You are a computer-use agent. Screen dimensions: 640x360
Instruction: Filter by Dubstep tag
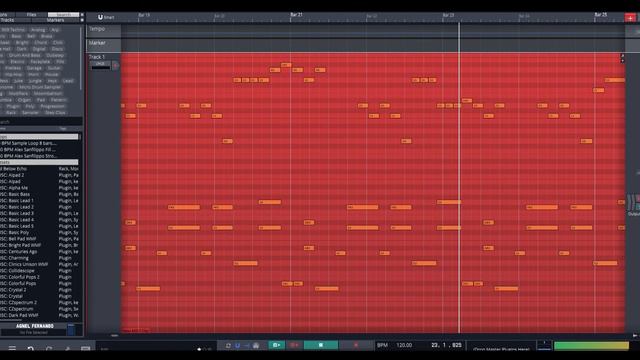[x=55, y=55]
